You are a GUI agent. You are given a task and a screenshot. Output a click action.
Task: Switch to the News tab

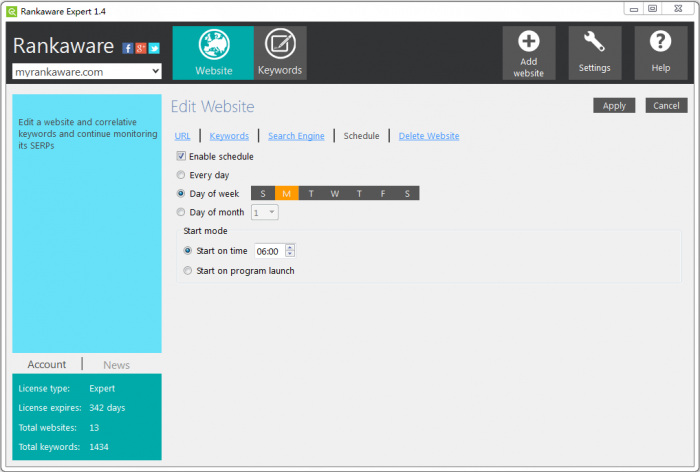(117, 365)
